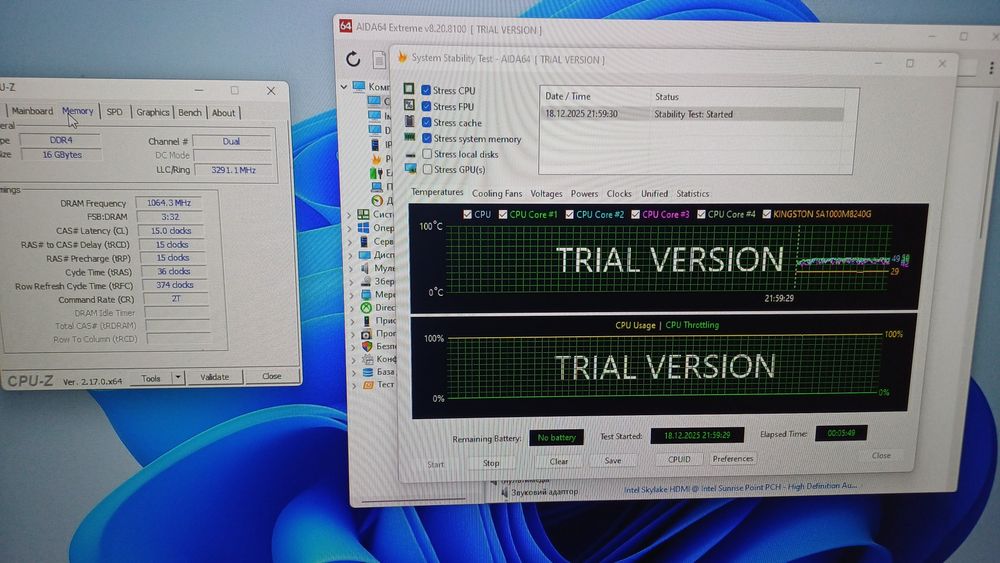Image resolution: width=1000 pixels, height=563 pixels.
Task: Expand the motherboard tree node
Action: (349, 215)
